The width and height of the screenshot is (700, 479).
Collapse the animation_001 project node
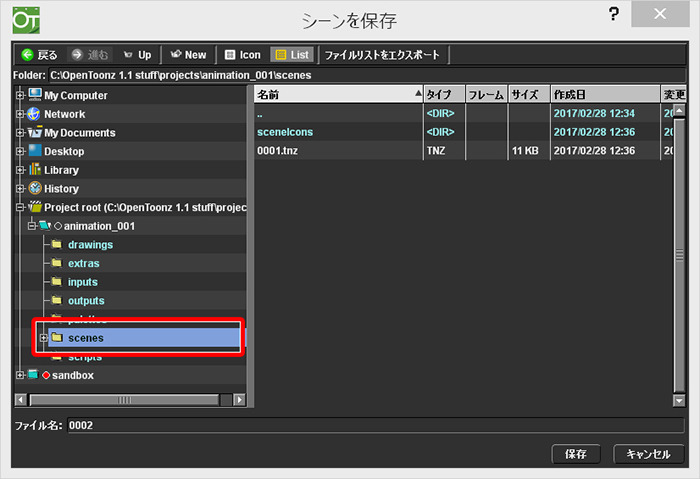pos(32,226)
